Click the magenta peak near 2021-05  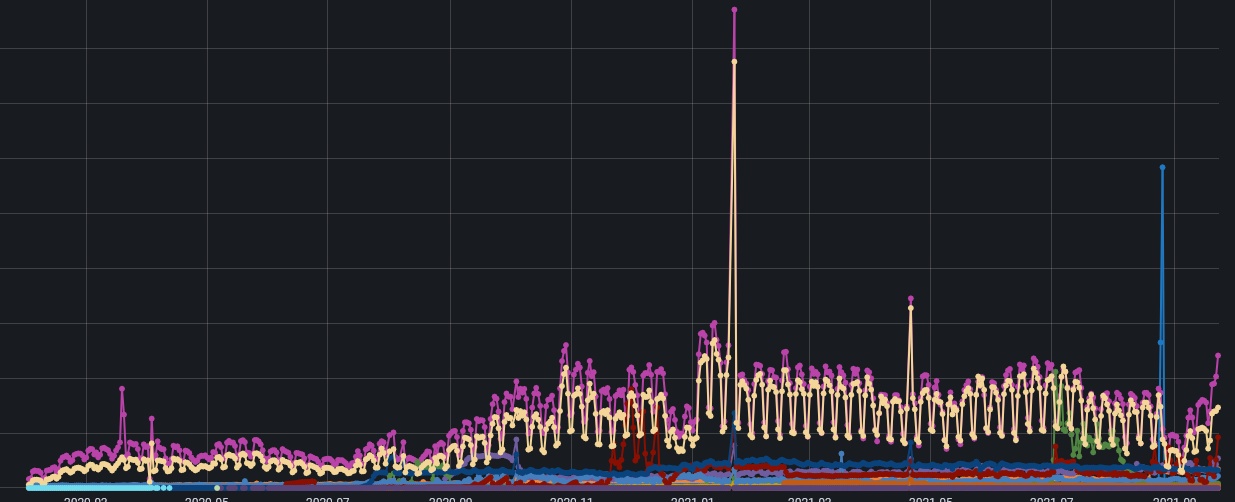pyautogui.click(x=910, y=299)
